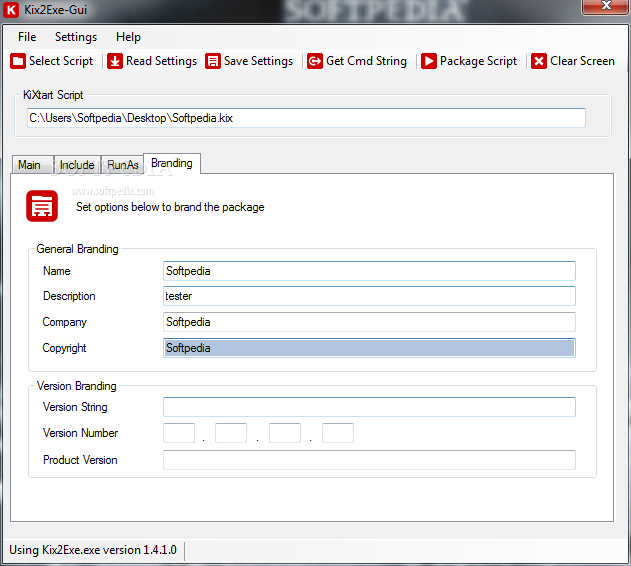Click the Save Settings icon

[213, 61]
